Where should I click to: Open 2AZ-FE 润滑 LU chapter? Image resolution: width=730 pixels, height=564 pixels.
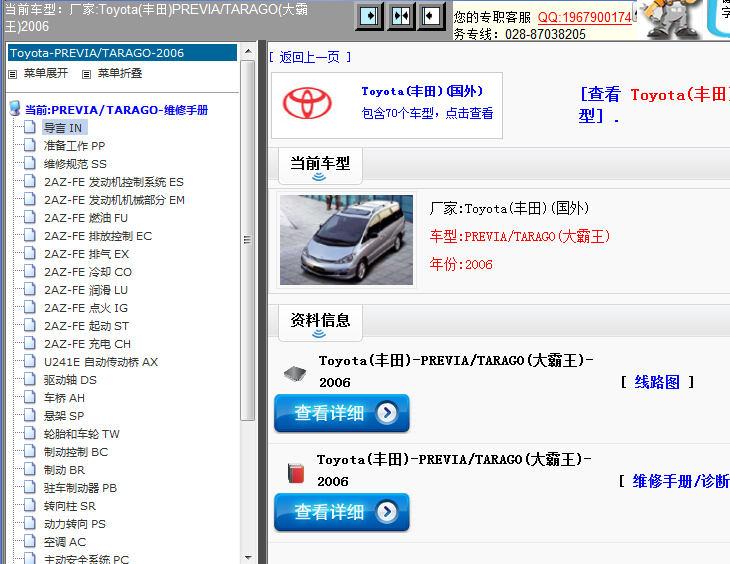point(86,290)
